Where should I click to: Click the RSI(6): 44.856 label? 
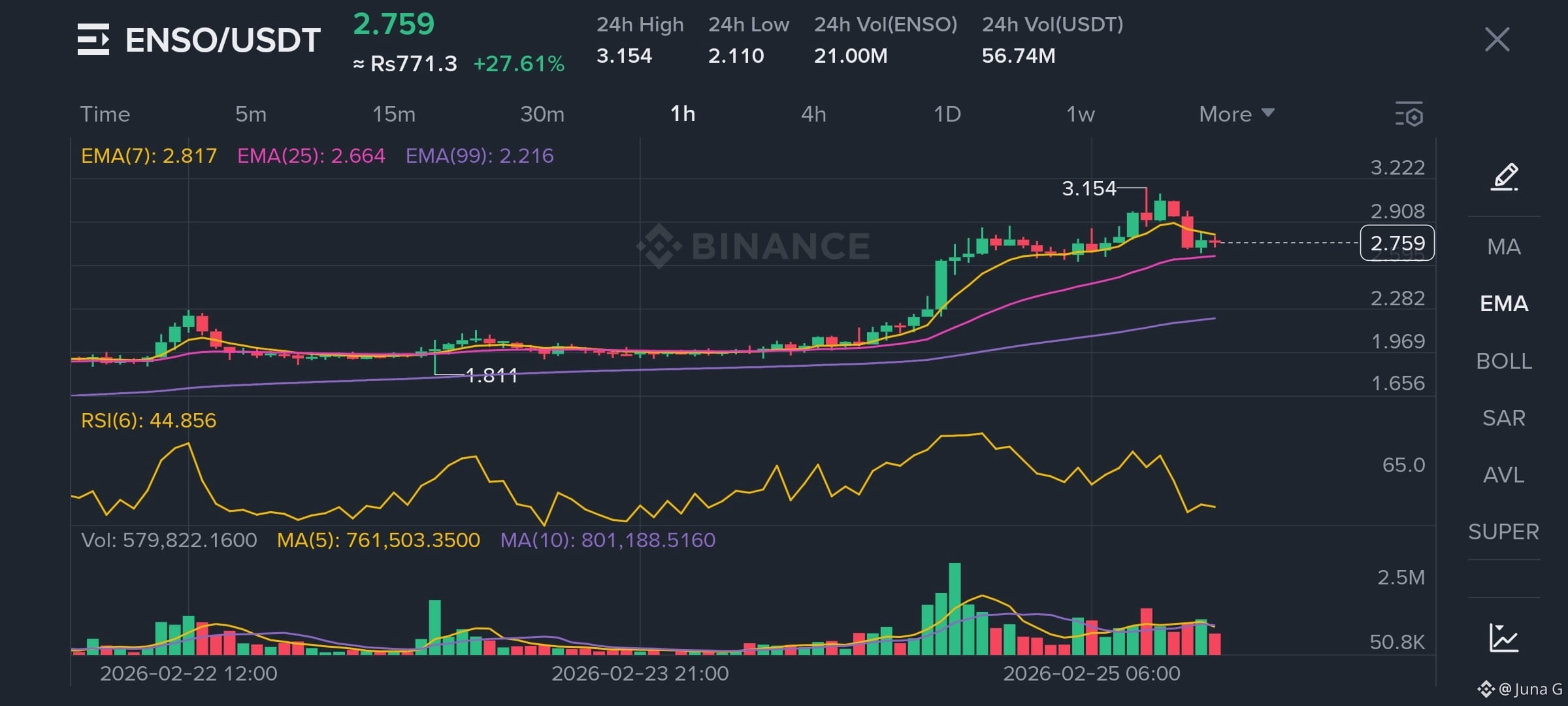[149, 420]
